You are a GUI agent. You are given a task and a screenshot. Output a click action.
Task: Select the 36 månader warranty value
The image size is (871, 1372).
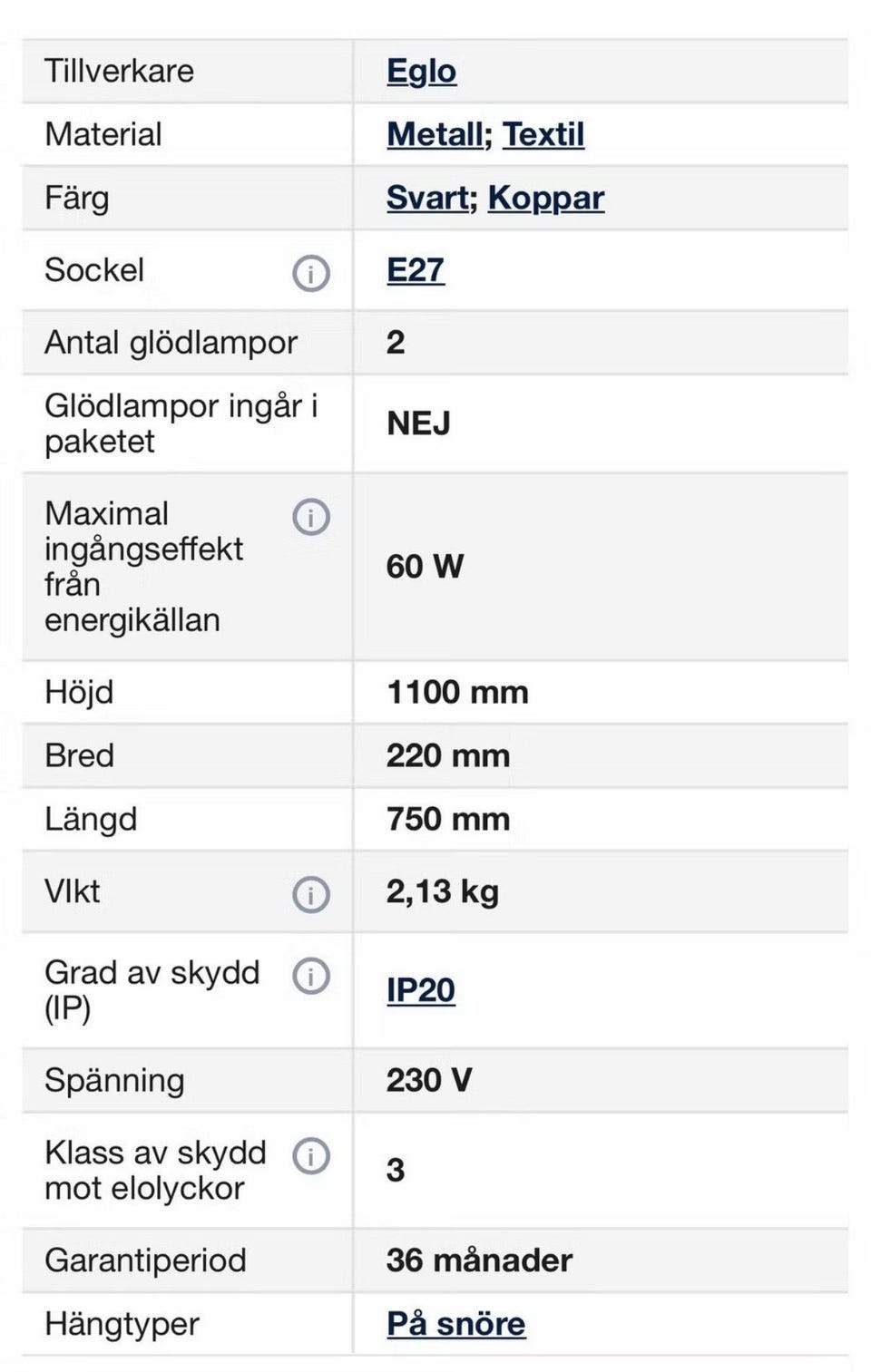[x=479, y=1260]
